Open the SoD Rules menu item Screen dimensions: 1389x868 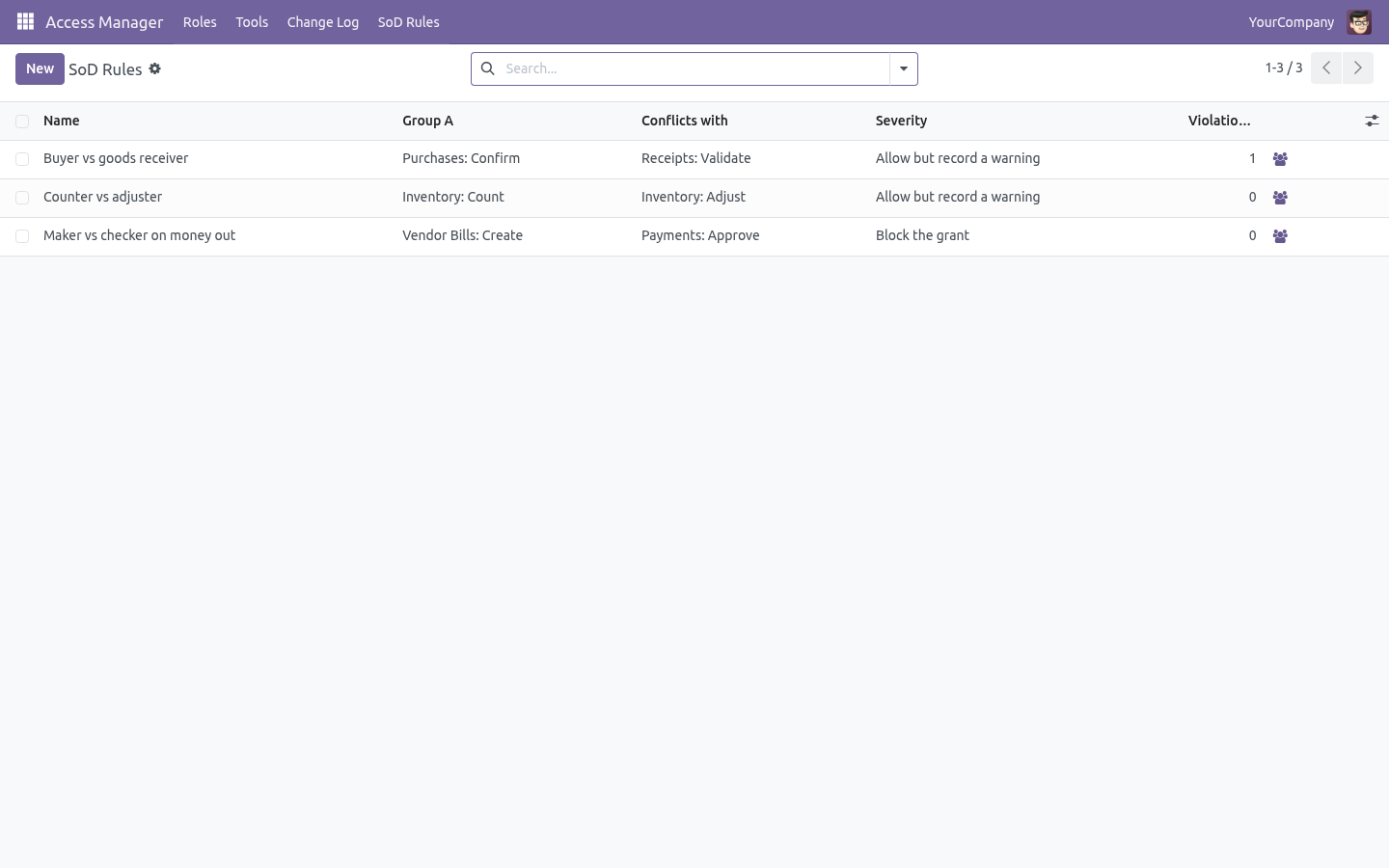(x=408, y=22)
